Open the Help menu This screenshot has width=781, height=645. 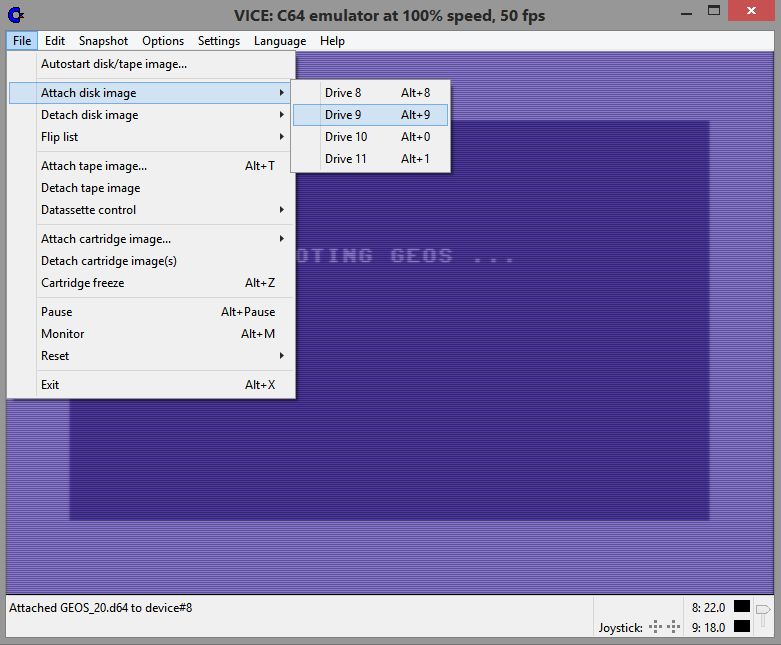pyautogui.click(x=332, y=41)
